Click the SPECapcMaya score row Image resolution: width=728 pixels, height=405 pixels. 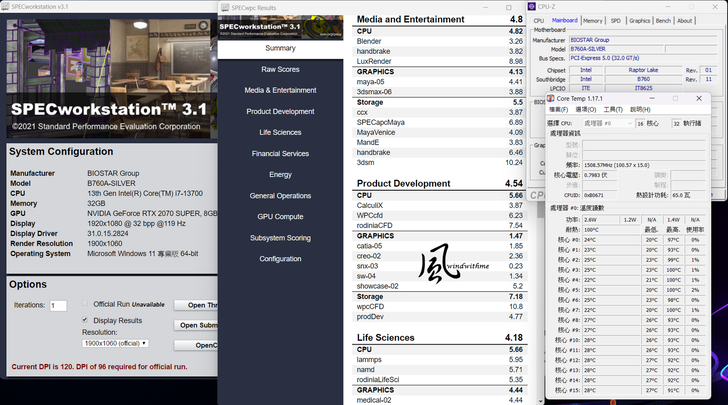click(439, 122)
